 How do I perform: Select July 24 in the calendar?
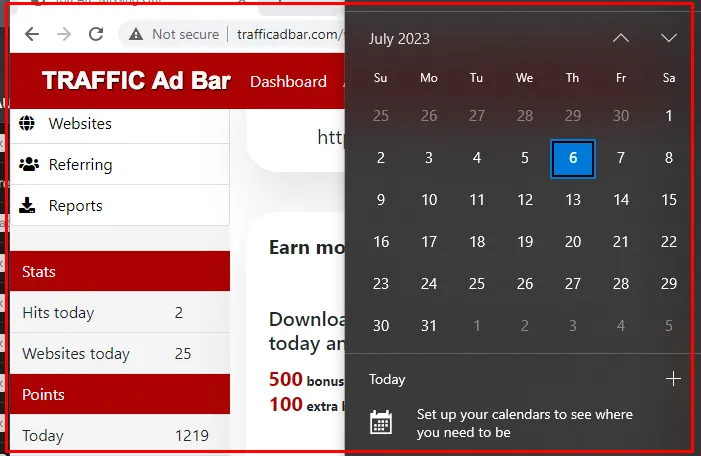pos(429,284)
